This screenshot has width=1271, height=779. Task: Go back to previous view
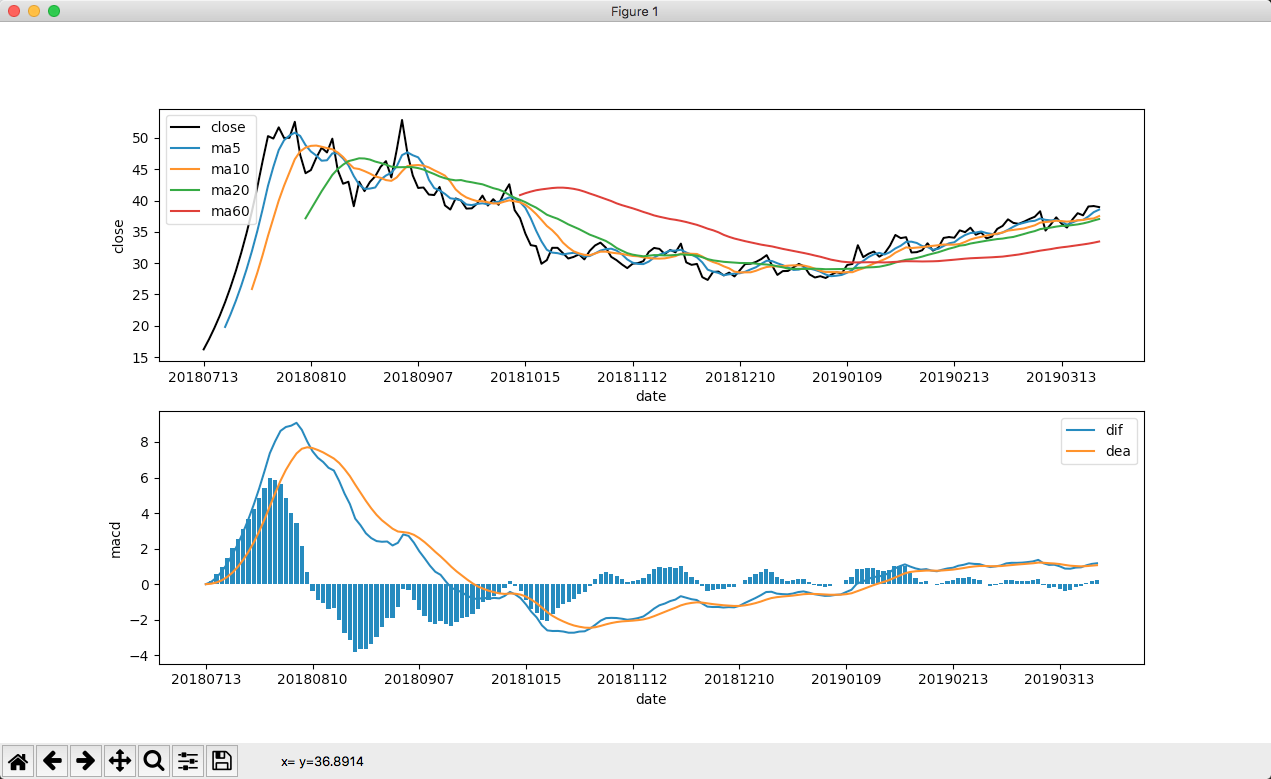pos(53,761)
